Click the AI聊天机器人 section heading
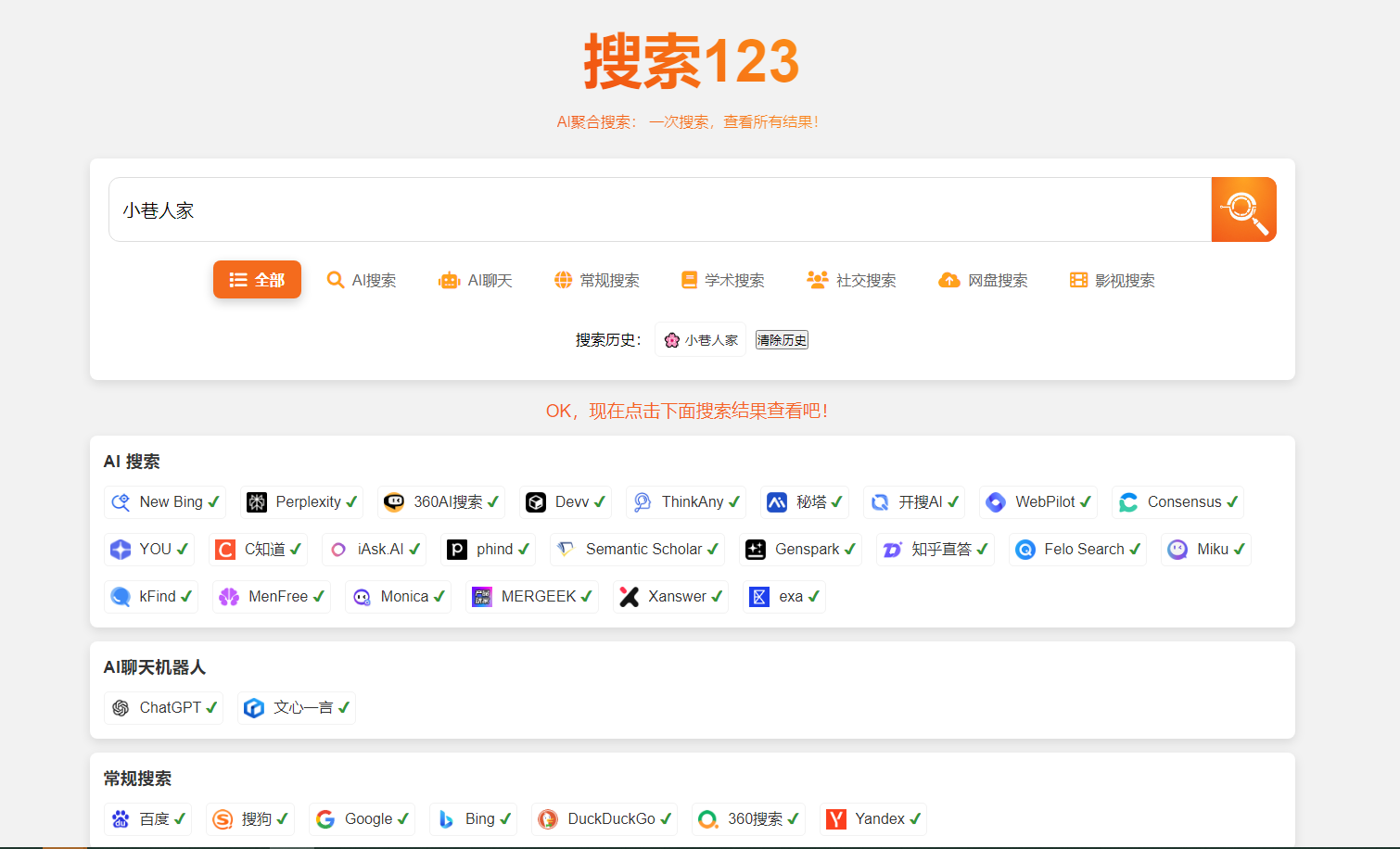Screen dimensions: 1400x849 coord(155,667)
